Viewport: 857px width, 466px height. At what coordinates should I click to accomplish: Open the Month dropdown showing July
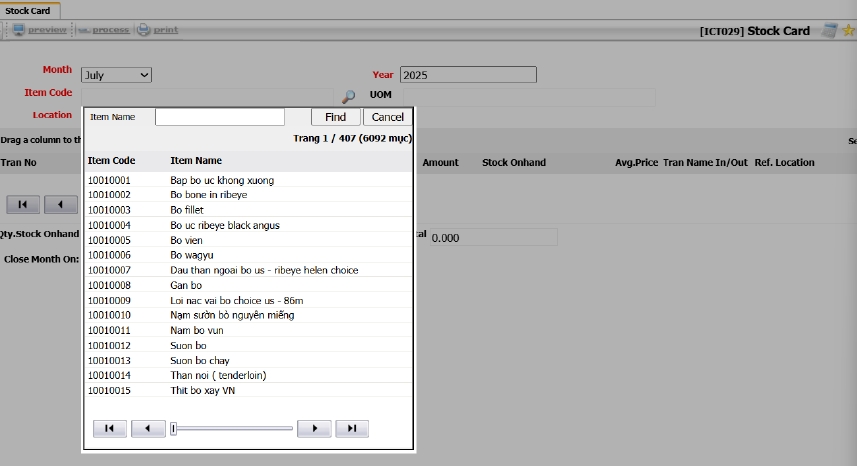[x=115, y=75]
